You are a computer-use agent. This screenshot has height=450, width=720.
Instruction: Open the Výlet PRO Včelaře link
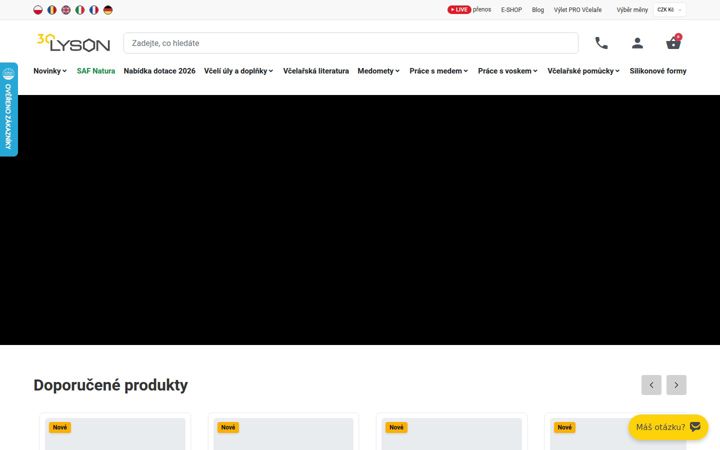pos(578,10)
